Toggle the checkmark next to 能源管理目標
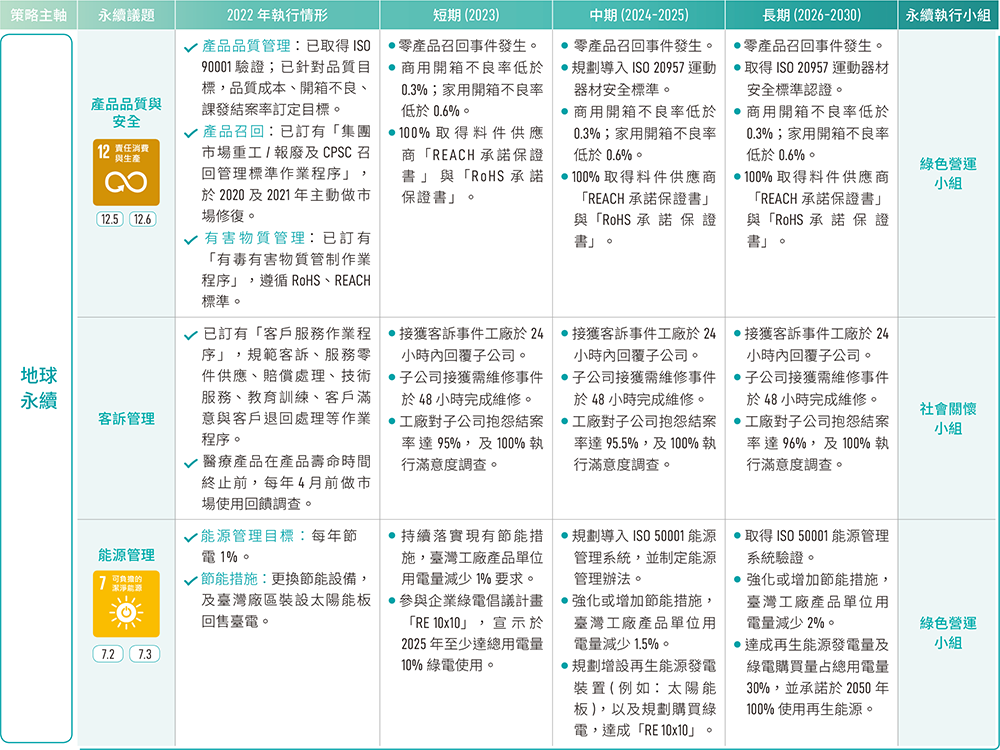 coord(191,537)
